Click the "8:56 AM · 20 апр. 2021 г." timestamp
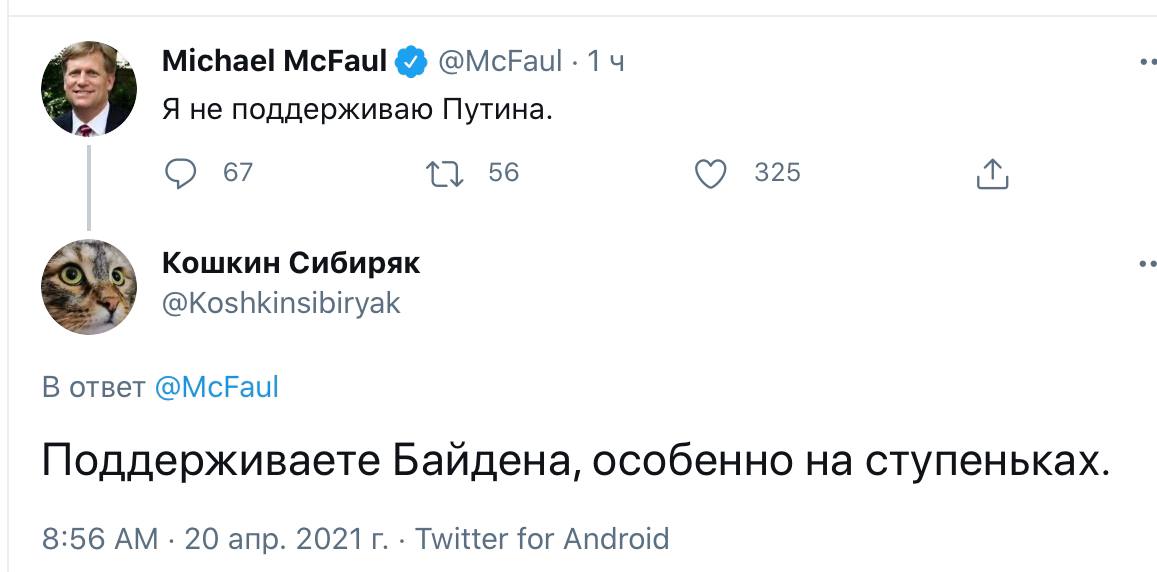The width and height of the screenshot is (1157, 572). (x=215, y=539)
